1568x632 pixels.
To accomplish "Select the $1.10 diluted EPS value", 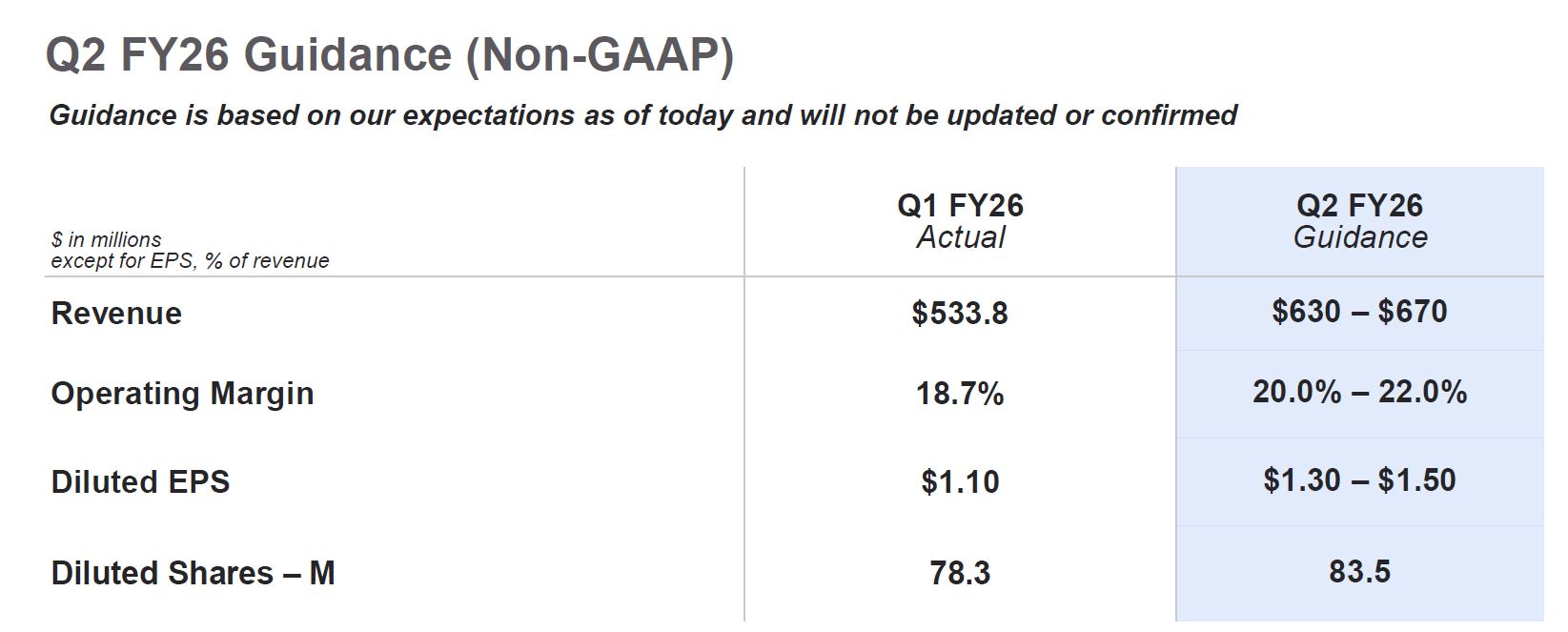I will (x=960, y=481).
